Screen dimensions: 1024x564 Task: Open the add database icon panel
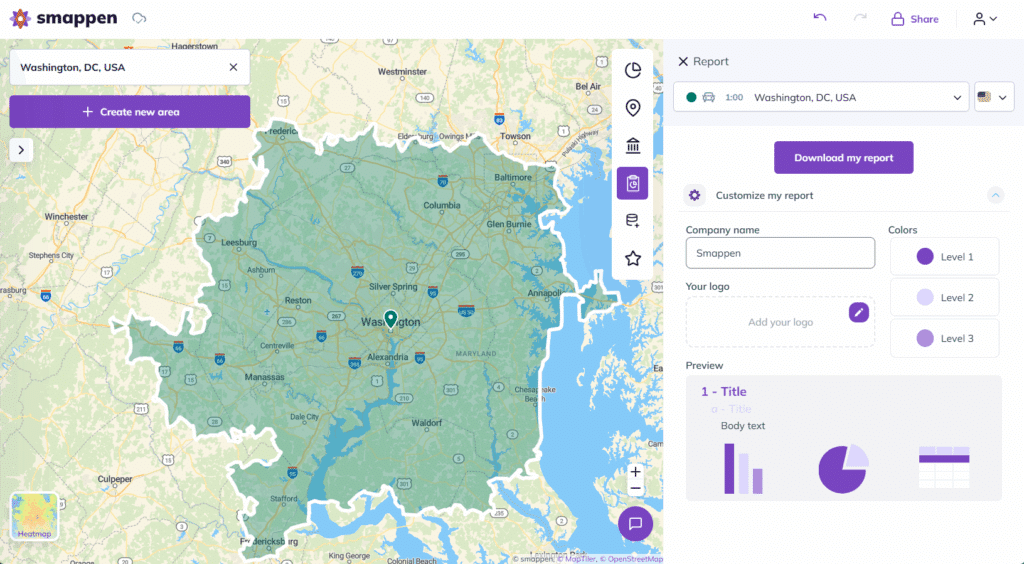tap(632, 221)
